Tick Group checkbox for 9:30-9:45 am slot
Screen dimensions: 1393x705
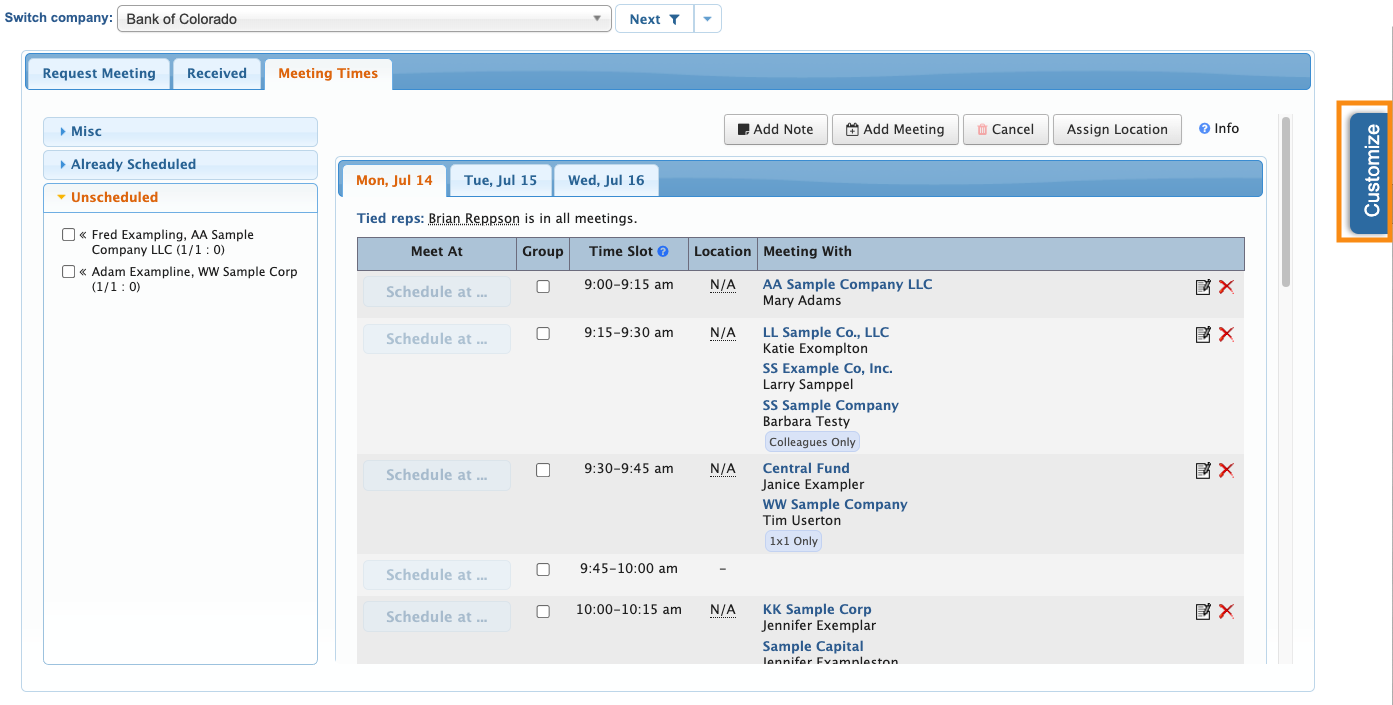click(543, 470)
